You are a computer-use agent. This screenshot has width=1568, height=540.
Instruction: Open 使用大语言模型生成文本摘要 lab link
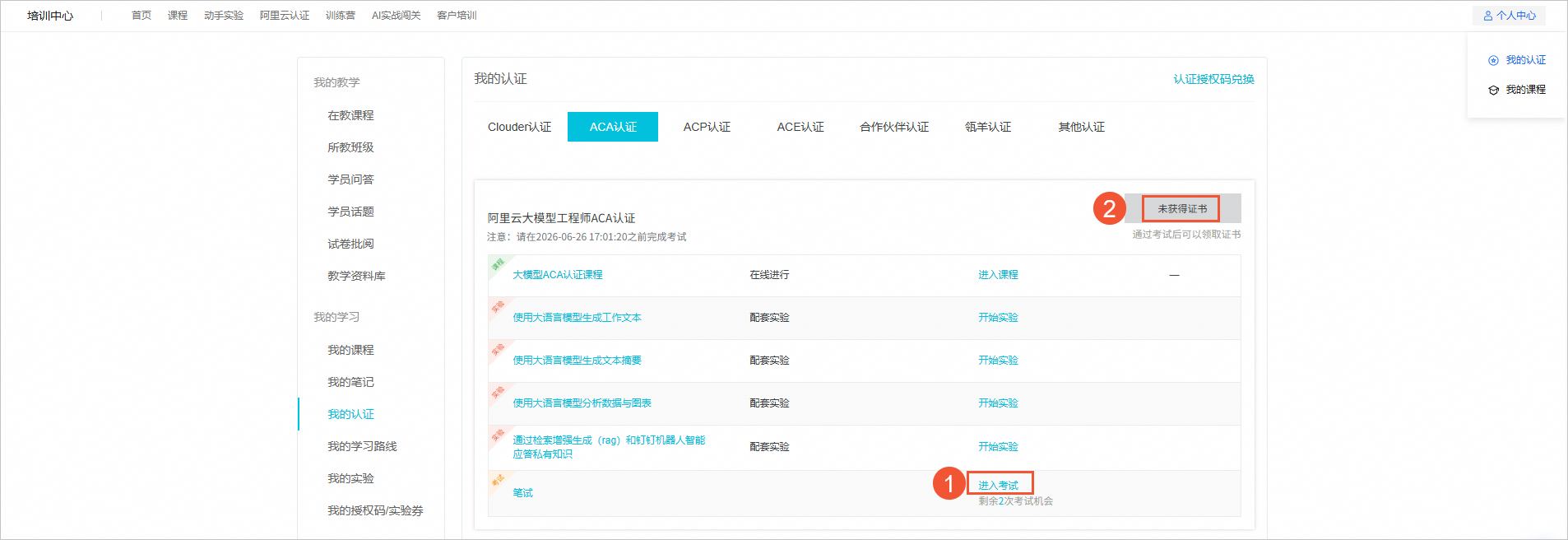[x=577, y=361]
